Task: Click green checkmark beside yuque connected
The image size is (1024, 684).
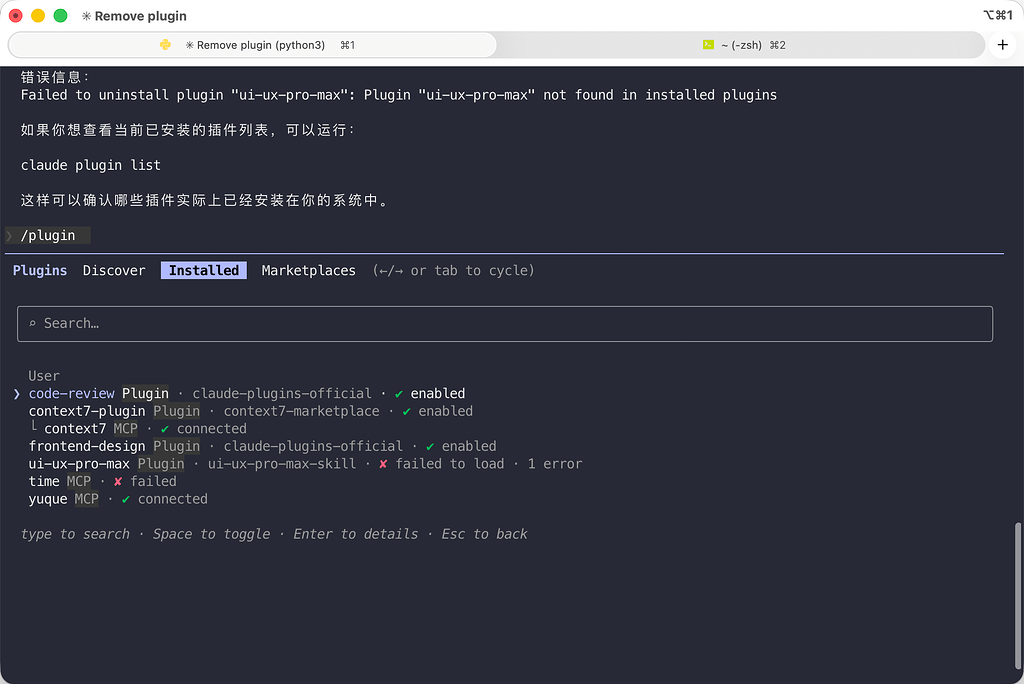Action: (x=126, y=500)
